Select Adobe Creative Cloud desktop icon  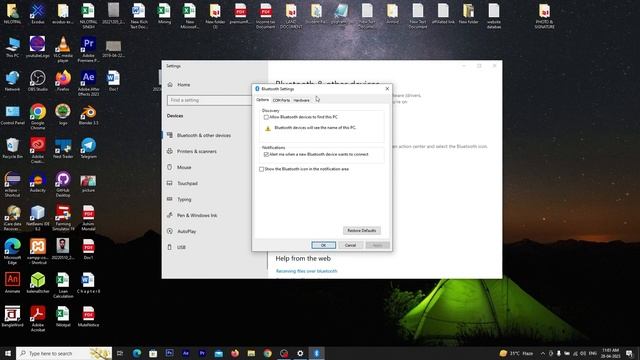click(38, 150)
